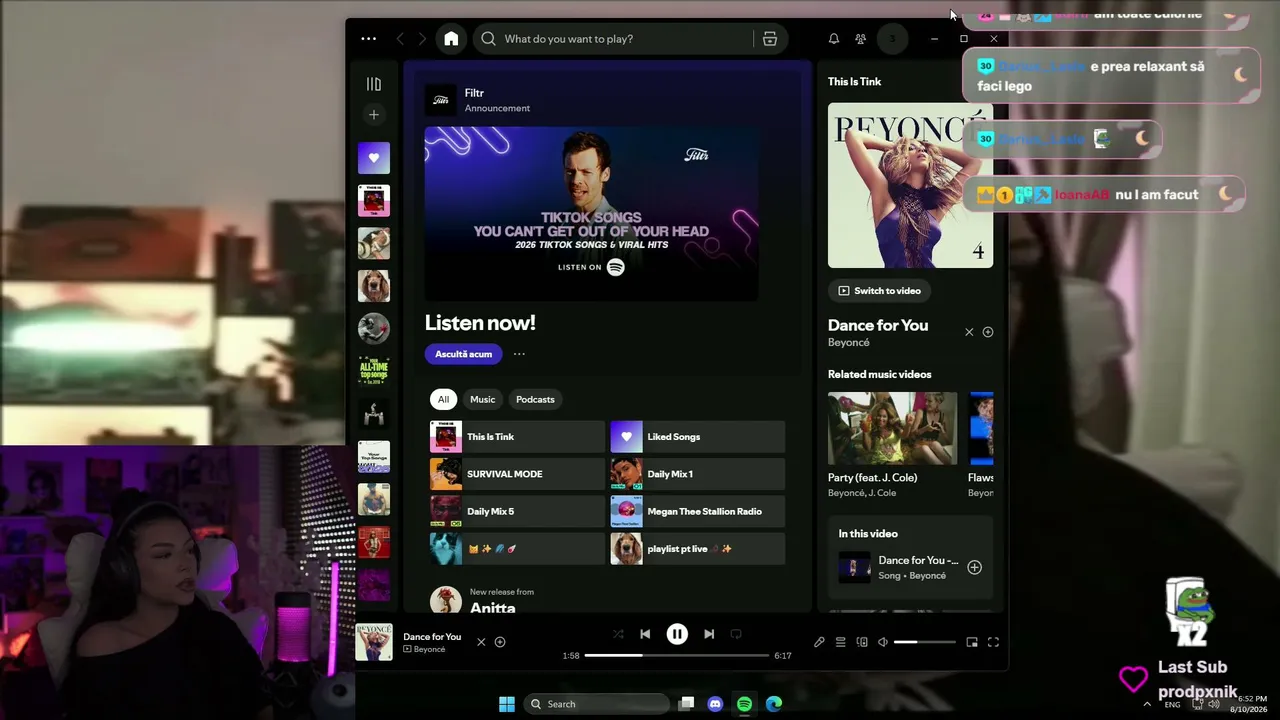Open Beyoncé artist link in player bar
The height and width of the screenshot is (720, 1280).
(x=429, y=650)
